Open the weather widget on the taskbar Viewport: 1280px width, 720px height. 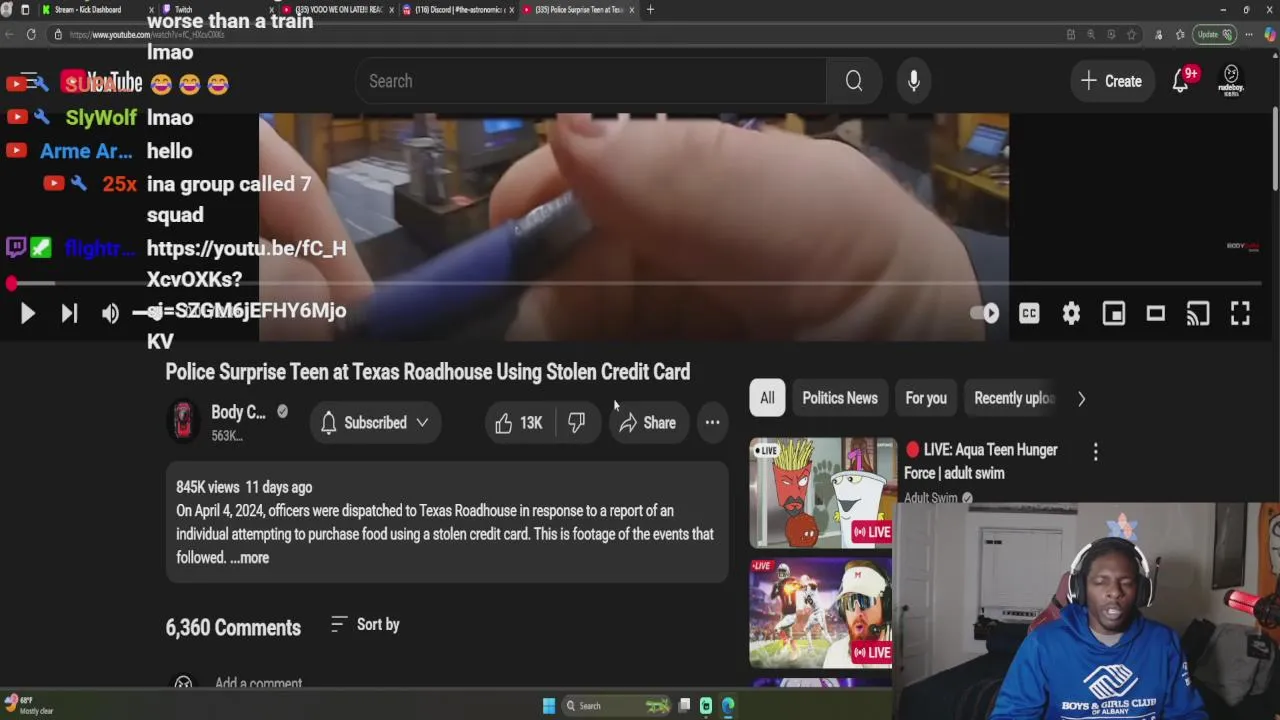[28, 706]
